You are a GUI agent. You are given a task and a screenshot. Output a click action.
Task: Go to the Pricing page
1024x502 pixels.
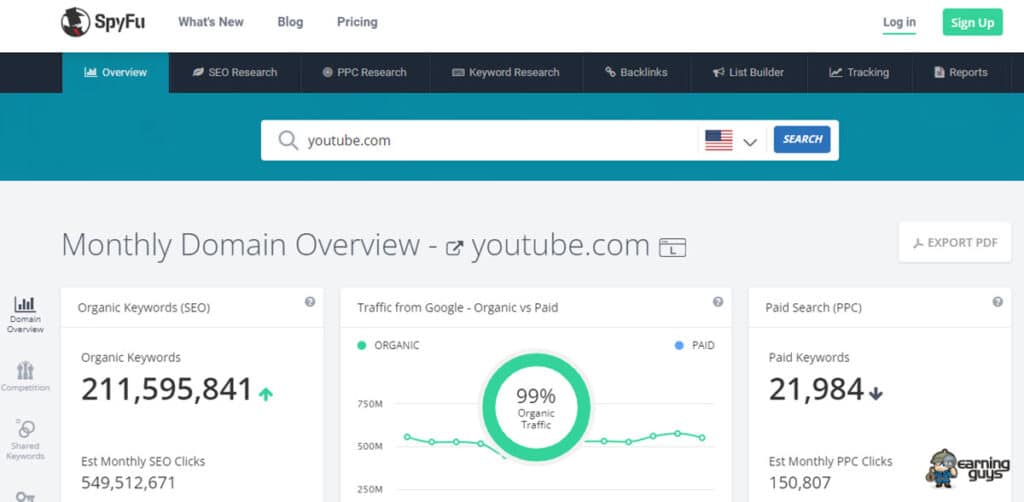point(357,22)
